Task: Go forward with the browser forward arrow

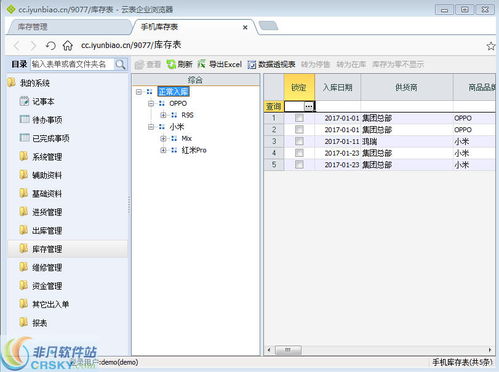Action: [x=33, y=46]
